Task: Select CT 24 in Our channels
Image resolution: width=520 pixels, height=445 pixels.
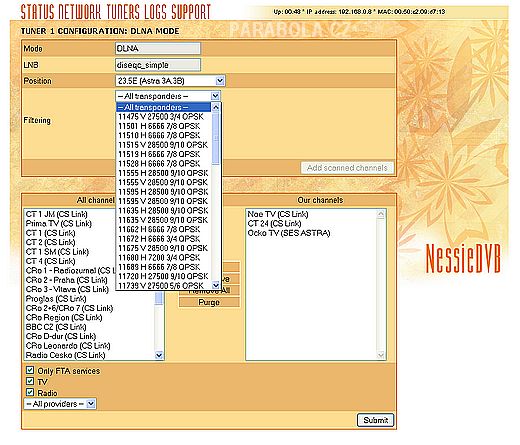Action: click(274, 223)
